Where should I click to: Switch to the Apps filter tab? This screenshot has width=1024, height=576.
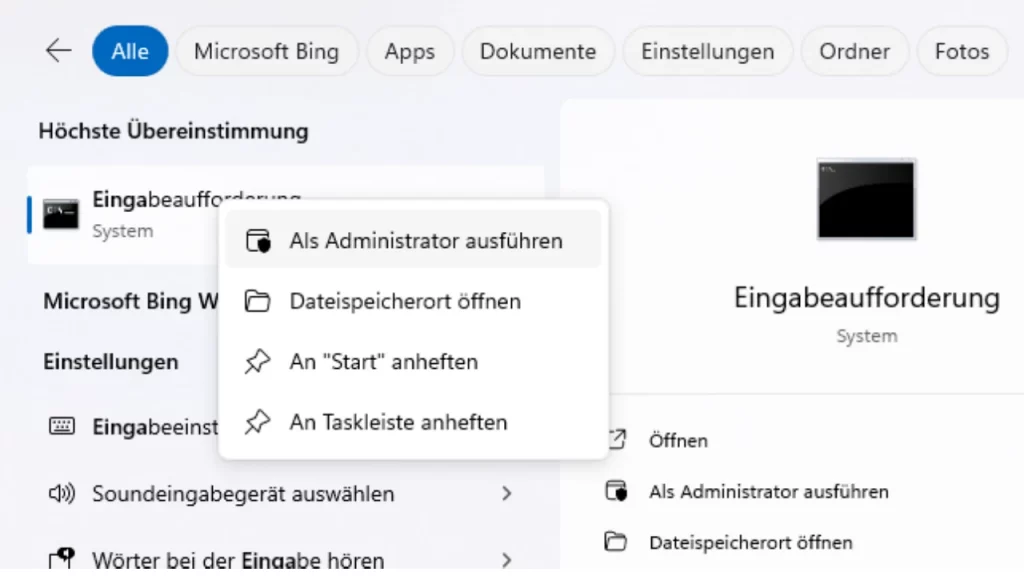(x=410, y=51)
